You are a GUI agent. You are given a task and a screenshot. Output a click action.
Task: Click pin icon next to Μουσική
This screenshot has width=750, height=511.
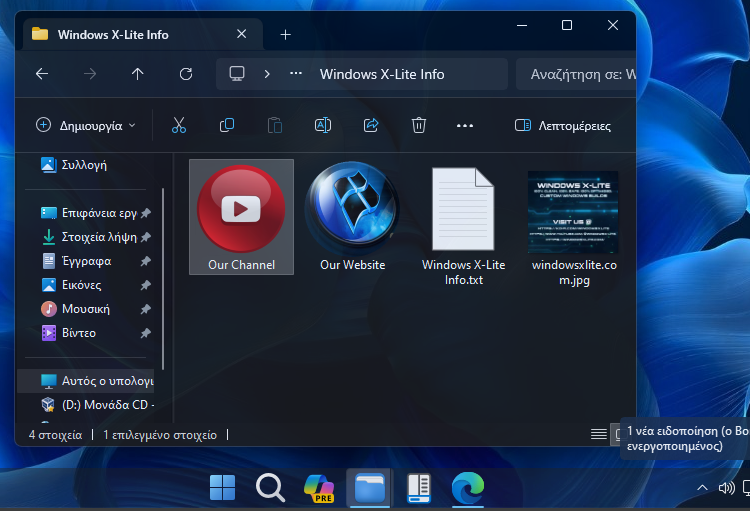pyautogui.click(x=146, y=309)
